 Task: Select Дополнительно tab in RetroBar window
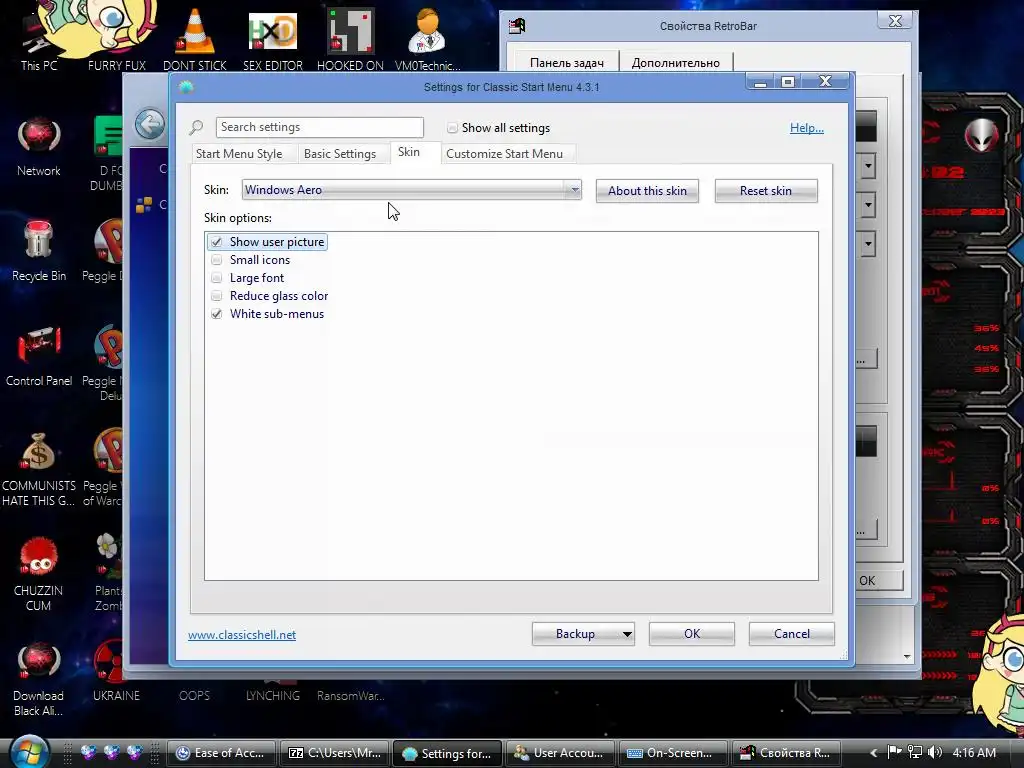[x=675, y=63]
